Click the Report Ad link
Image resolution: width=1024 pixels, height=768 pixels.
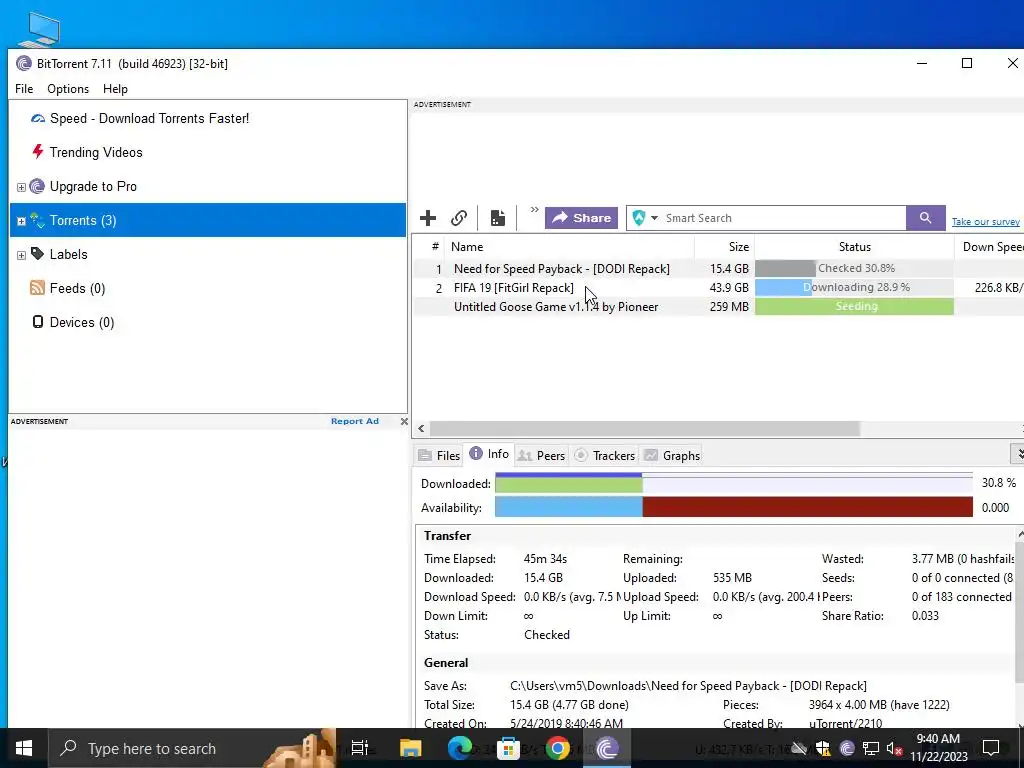[355, 421]
